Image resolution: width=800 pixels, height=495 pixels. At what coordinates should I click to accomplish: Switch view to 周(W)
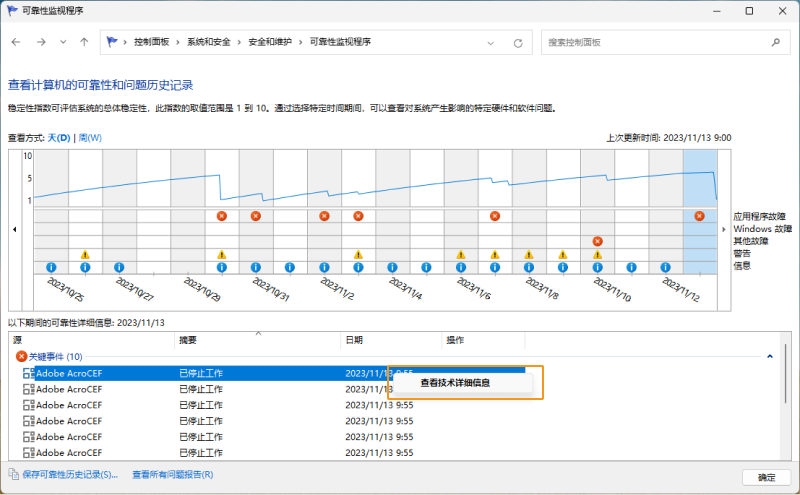pyautogui.click(x=90, y=138)
